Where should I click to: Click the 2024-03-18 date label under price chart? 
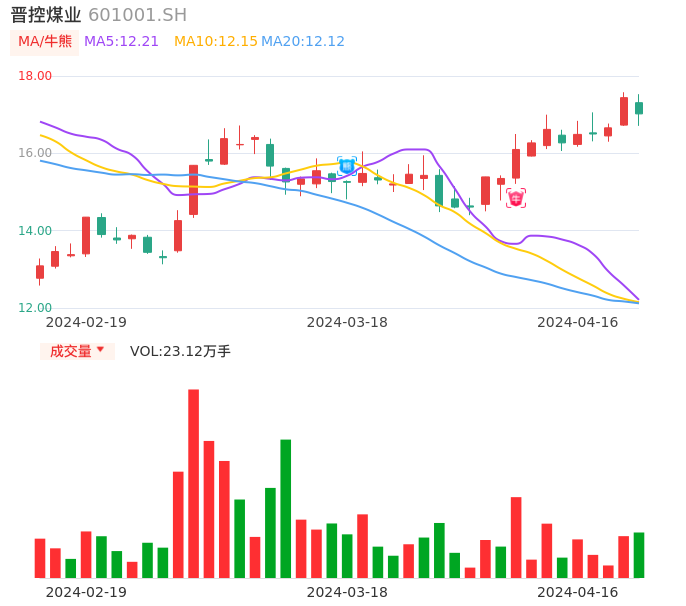(x=347, y=322)
